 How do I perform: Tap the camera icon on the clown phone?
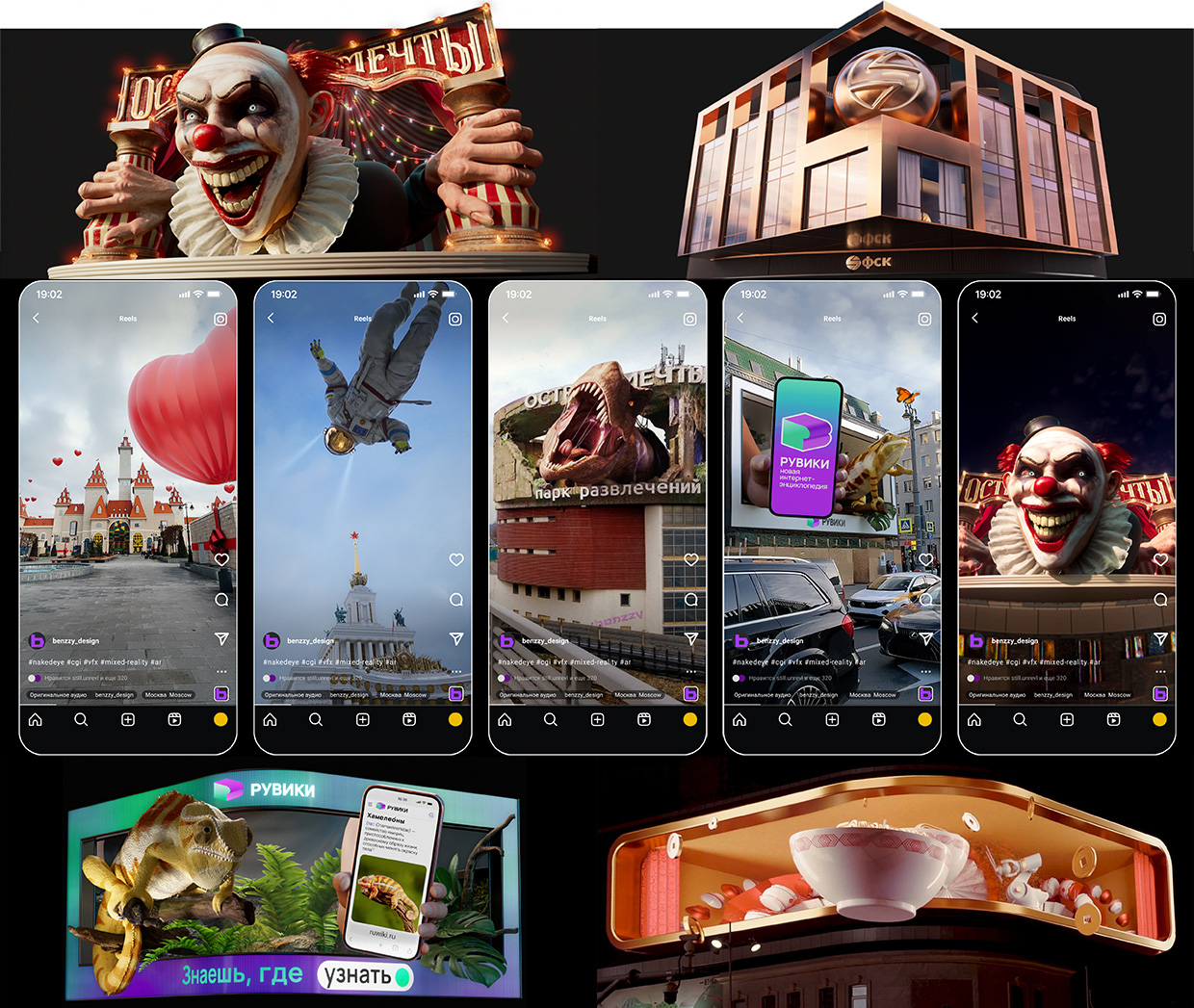(1159, 319)
